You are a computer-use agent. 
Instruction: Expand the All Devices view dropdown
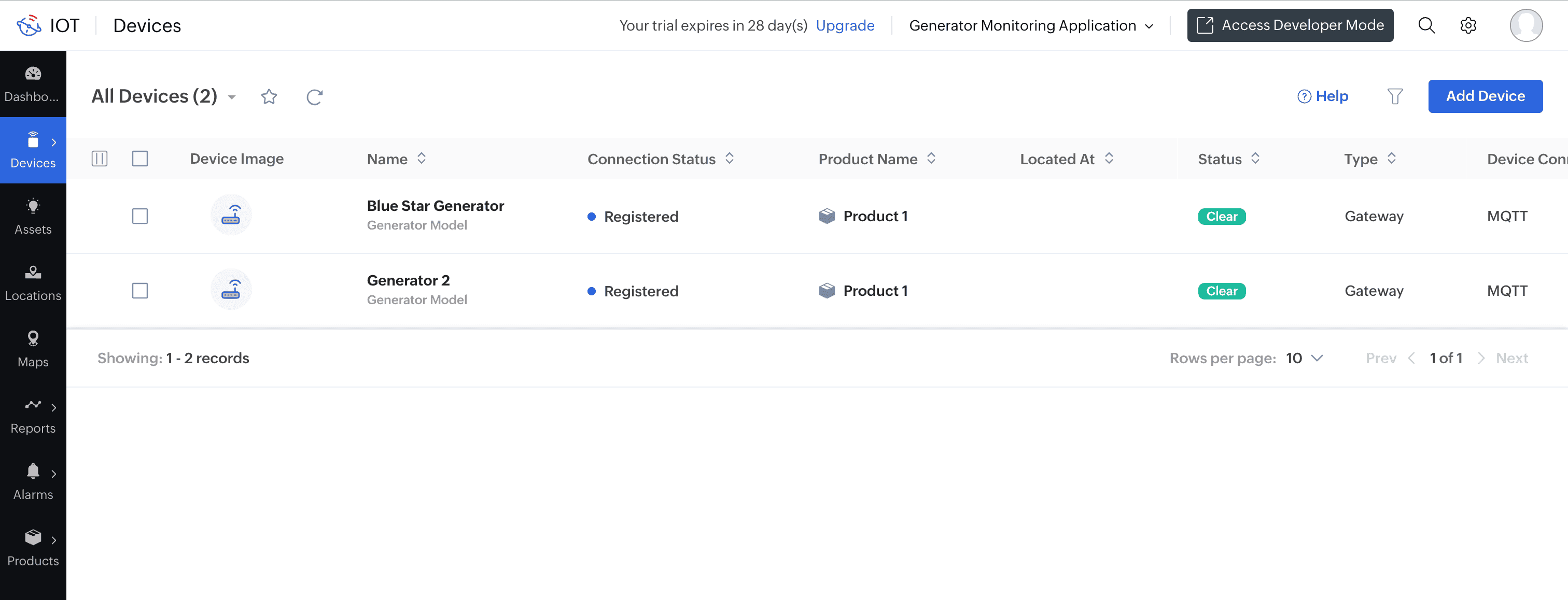click(232, 97)
